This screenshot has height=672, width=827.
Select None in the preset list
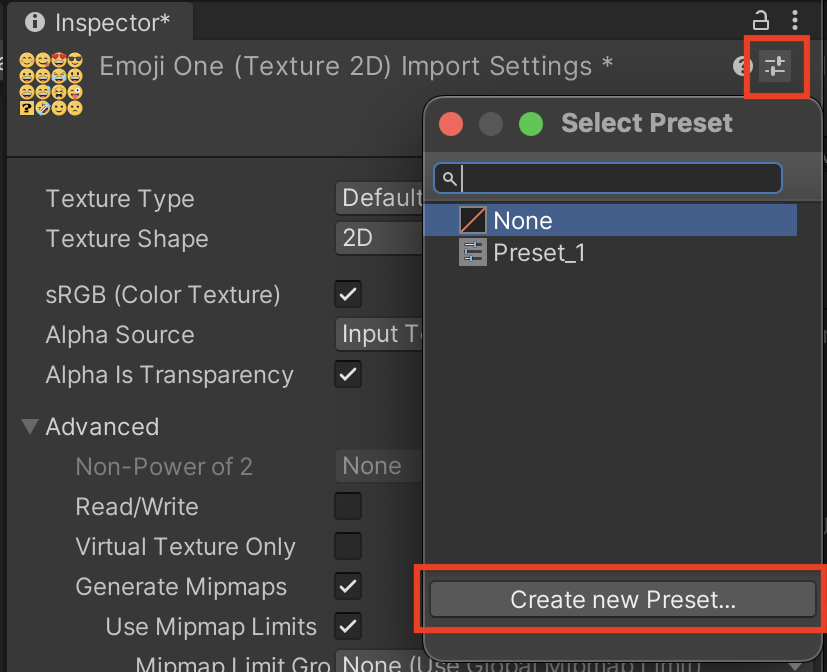[525, 220]
